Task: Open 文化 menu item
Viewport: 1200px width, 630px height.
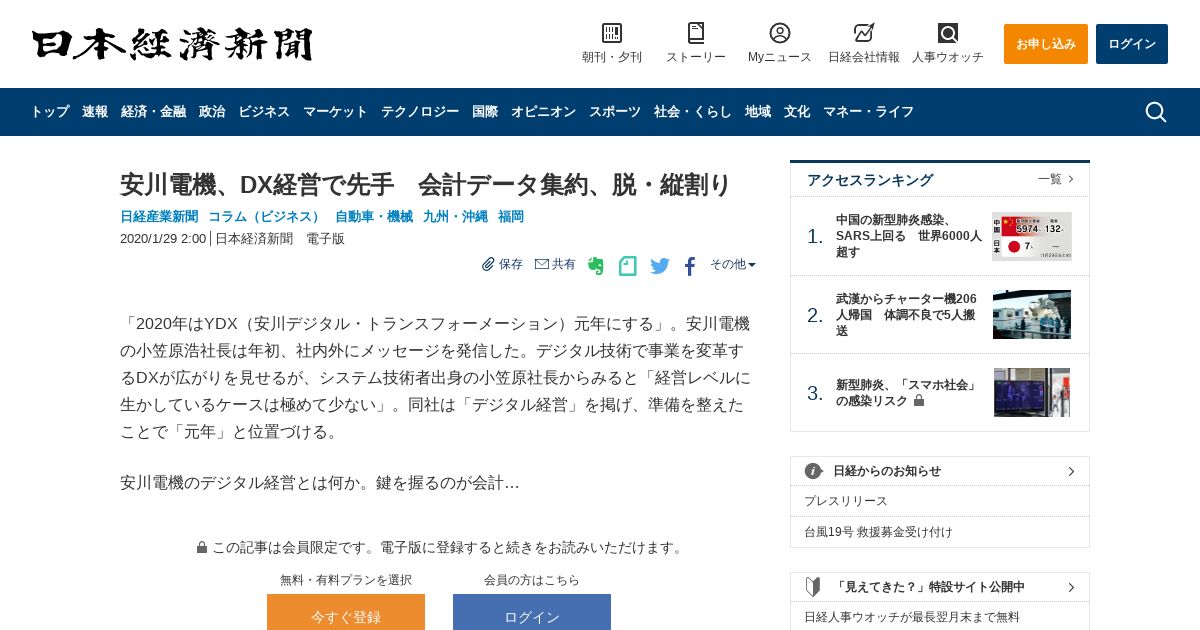Action: [x=797, y=112]
